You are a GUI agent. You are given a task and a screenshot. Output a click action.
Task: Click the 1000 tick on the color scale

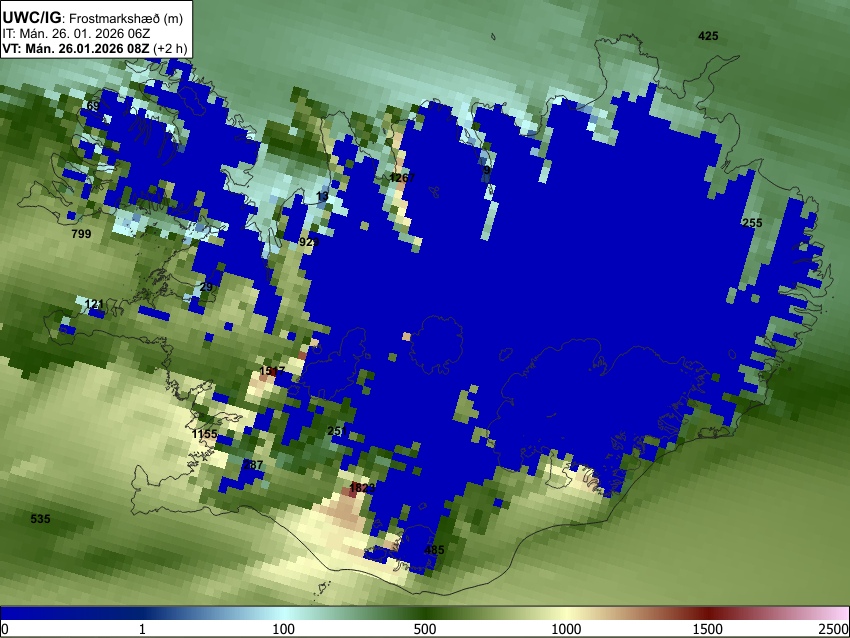point(566,629)
